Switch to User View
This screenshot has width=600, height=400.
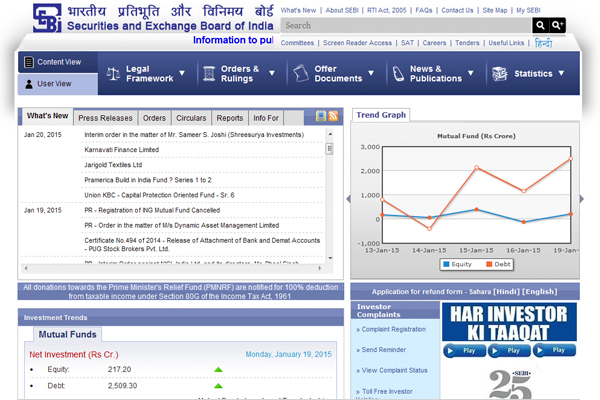pos(53,84)
